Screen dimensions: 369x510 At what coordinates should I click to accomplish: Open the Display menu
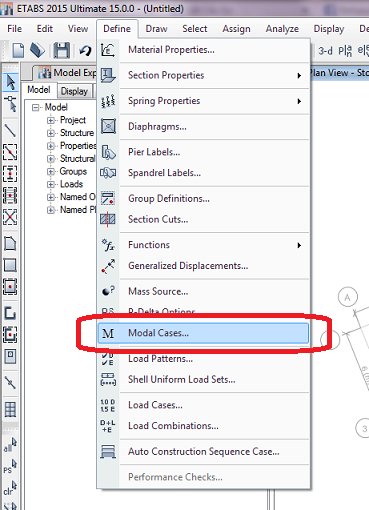click(329, 29)
